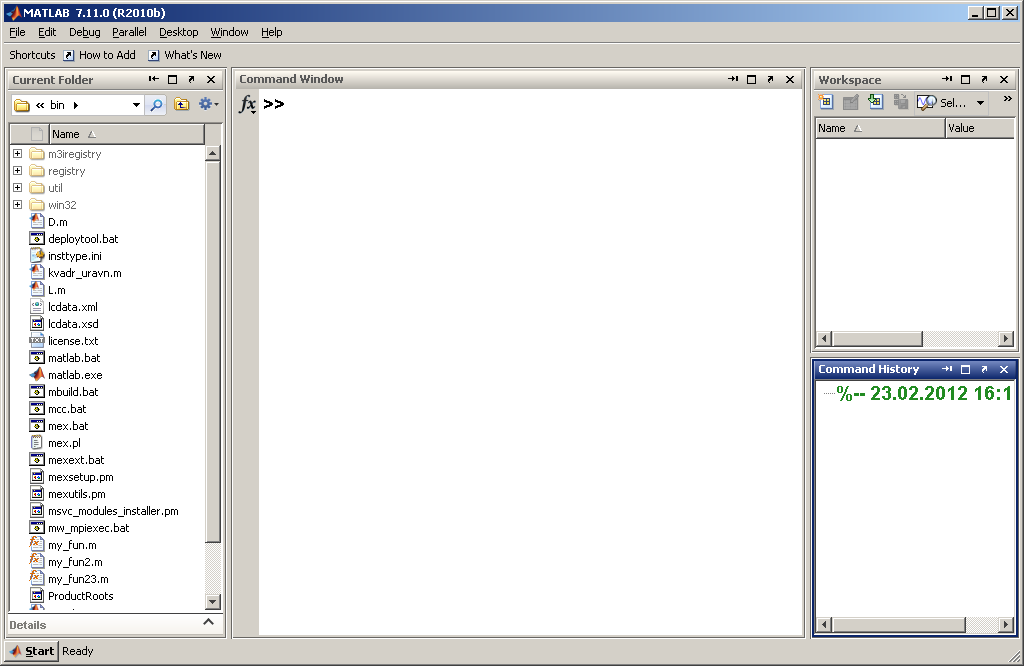Image resolution: width=1024 pixels, height=666 pixels.
Task: Open the Parallel menu
Action: (129, 32)
